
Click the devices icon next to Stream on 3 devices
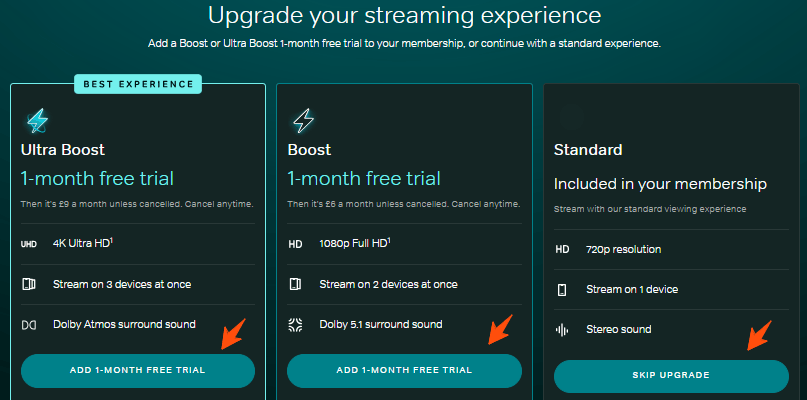coord(29,284)
